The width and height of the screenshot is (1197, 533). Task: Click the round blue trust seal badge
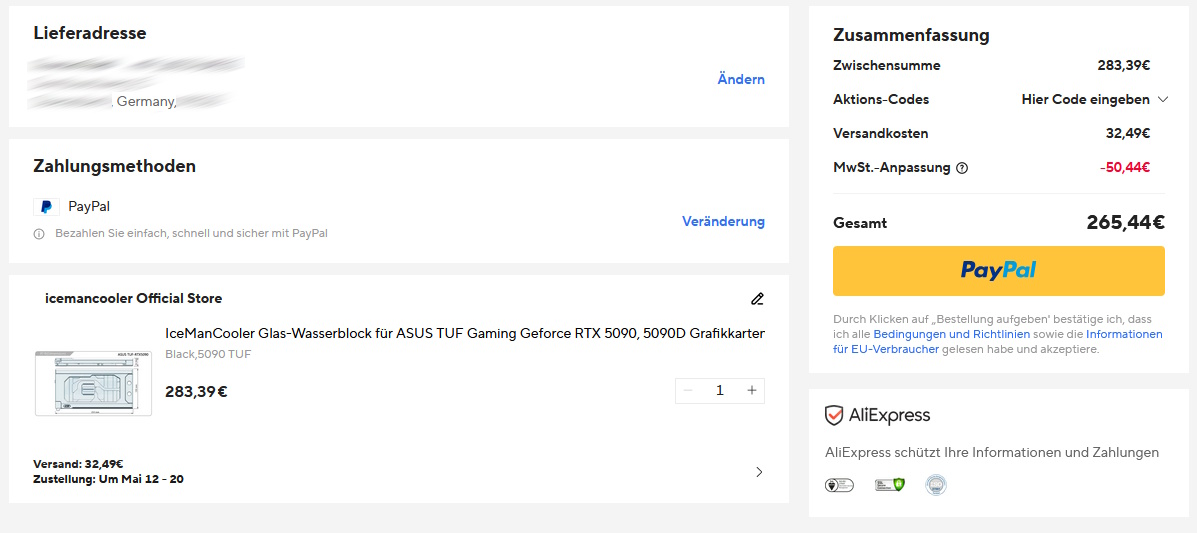pos(936,485)
